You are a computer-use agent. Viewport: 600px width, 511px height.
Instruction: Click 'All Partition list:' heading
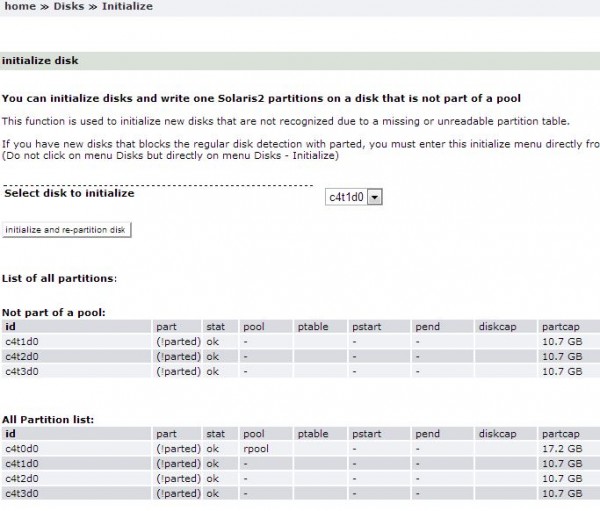coord(48,420)
